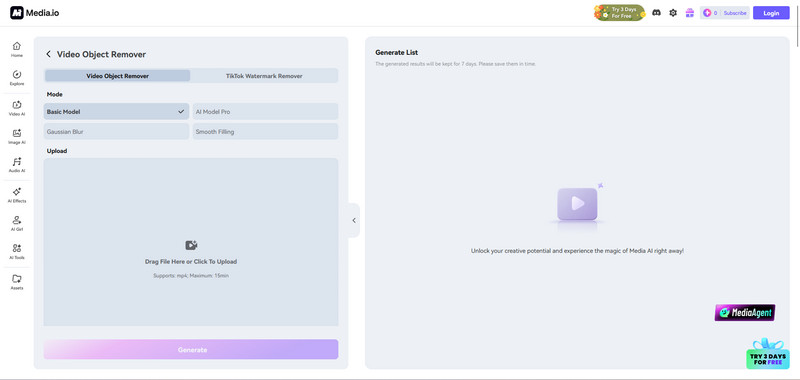Click the Login button
Viewport: 800px width, 380px height.
click(771, 13)
